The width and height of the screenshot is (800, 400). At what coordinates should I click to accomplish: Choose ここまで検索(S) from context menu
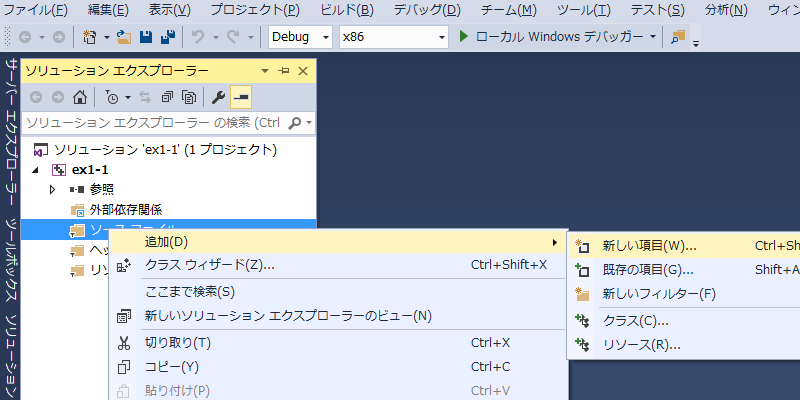click(338, 292)
